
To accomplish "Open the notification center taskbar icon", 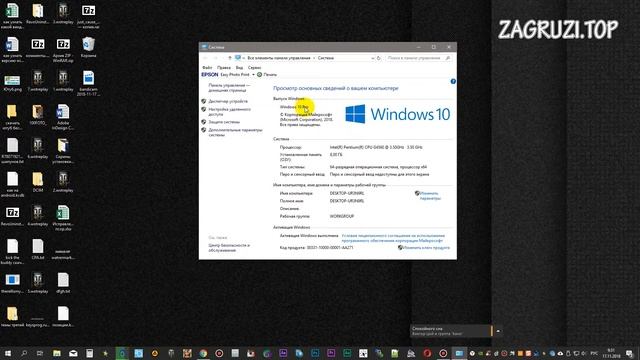I will 630,353.
